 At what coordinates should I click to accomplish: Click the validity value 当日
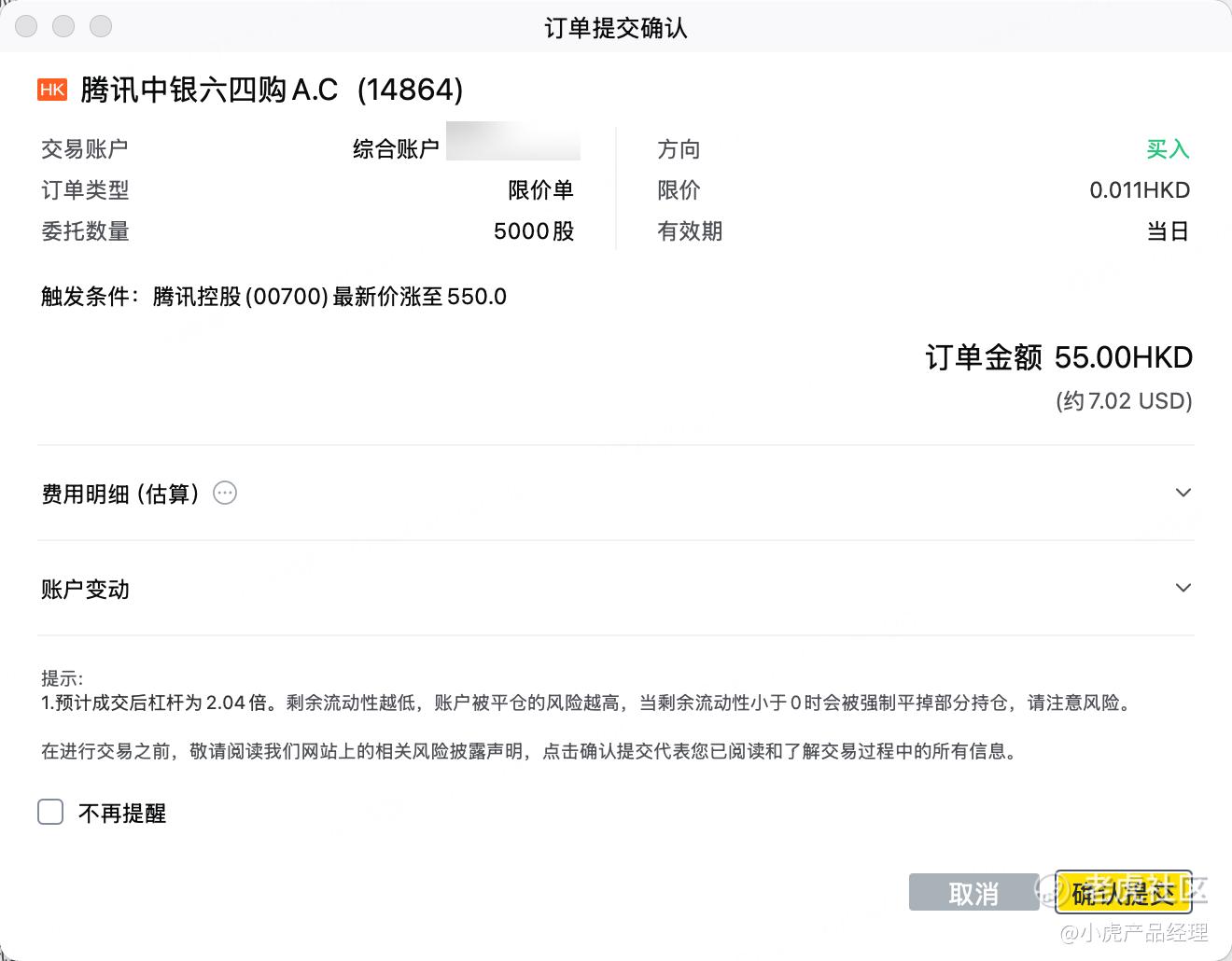1168,231
